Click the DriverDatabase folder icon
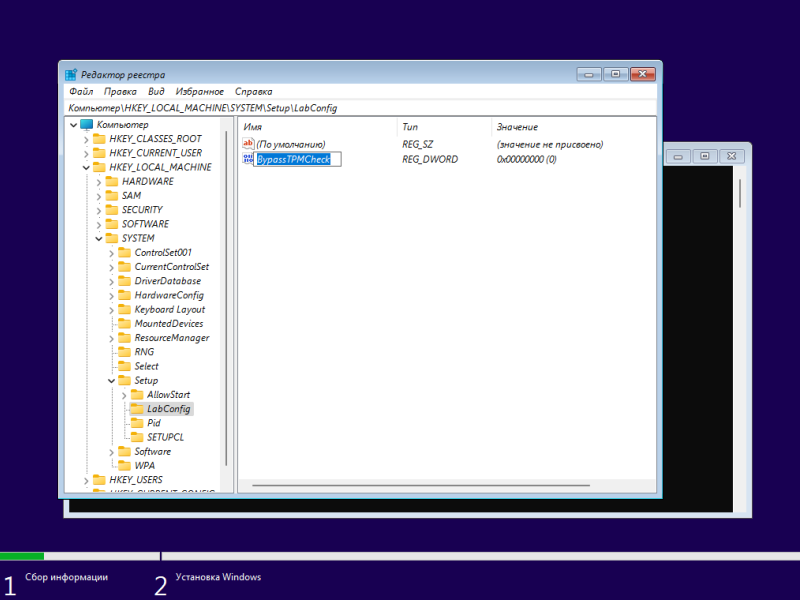800x600 pixels. (124, 281)
